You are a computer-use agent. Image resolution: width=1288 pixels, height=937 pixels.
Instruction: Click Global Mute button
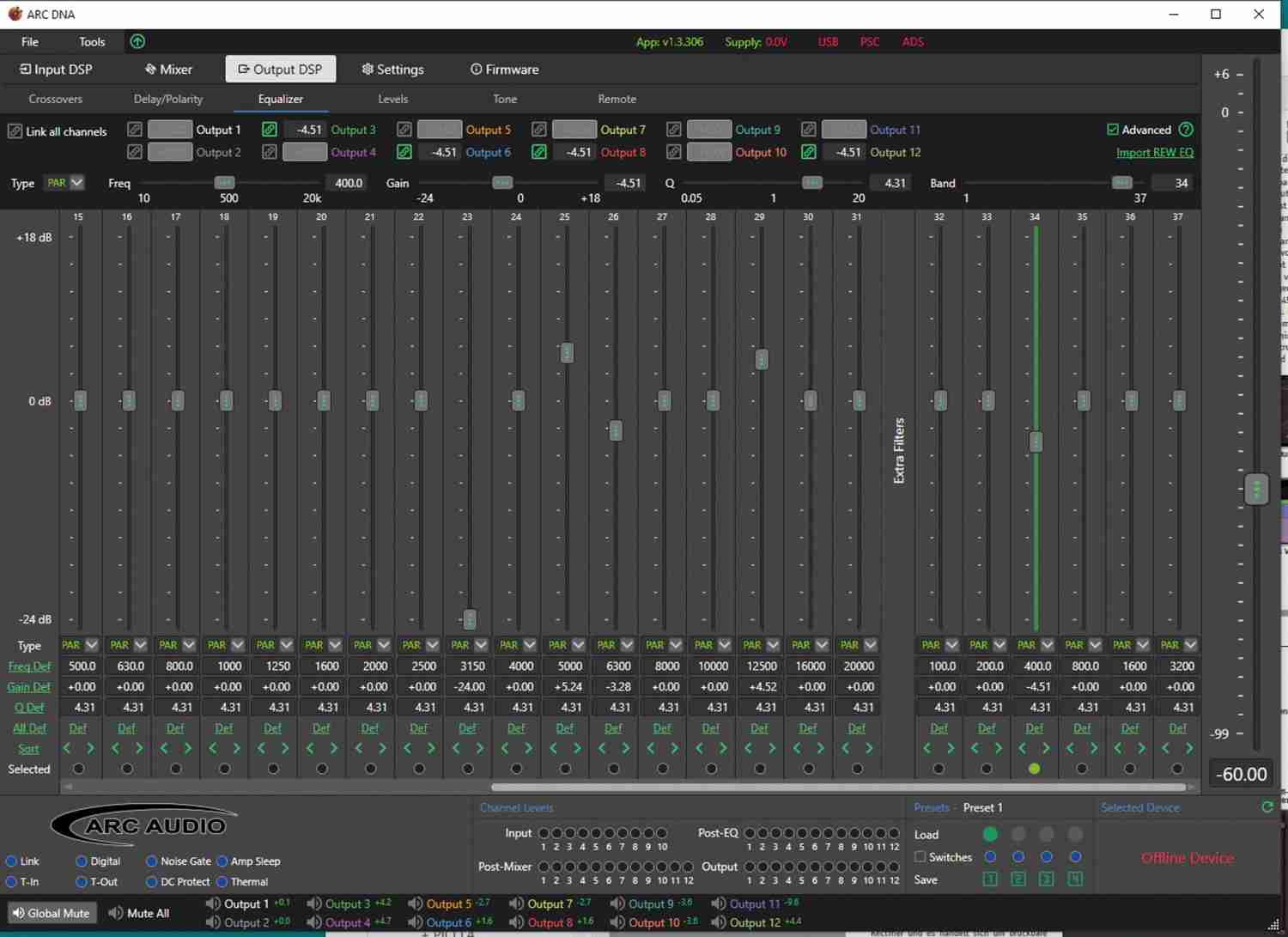[51, 913]
